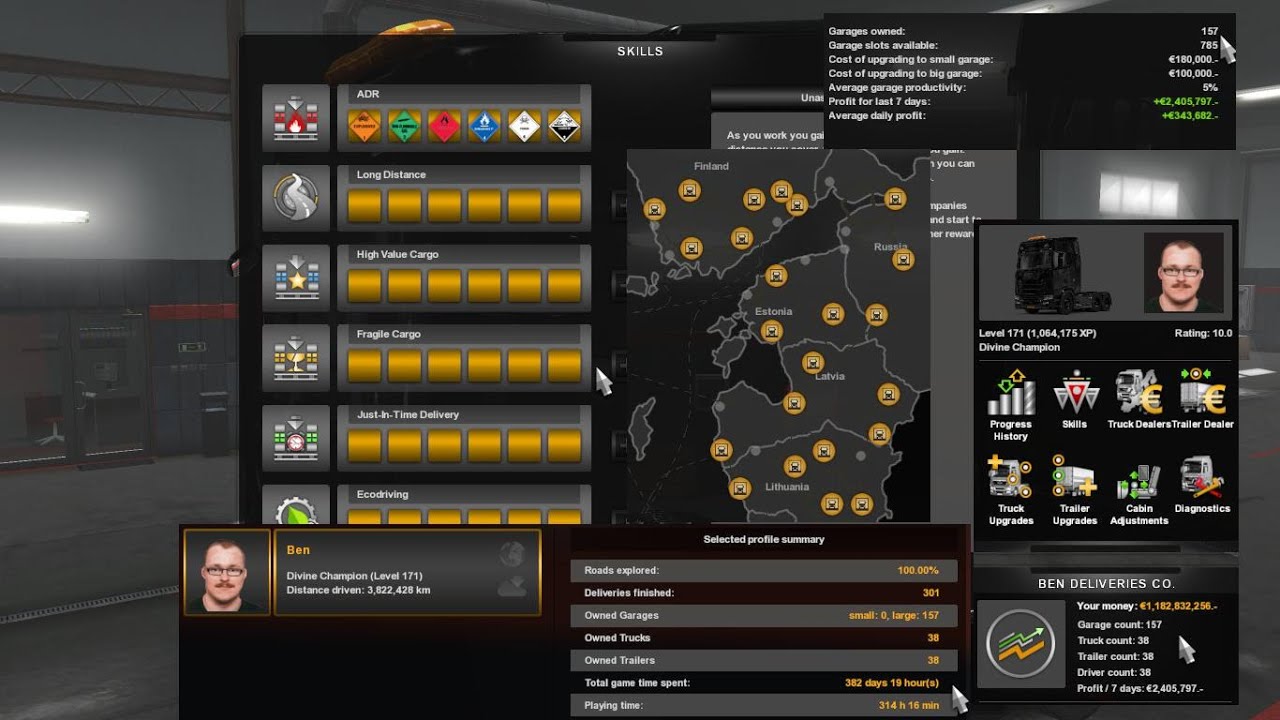Click the 'Owned Garages' row
Image resolution: width=1280 pixels, height=720 pixels.
pyautogui.click(x=764, y=615)
